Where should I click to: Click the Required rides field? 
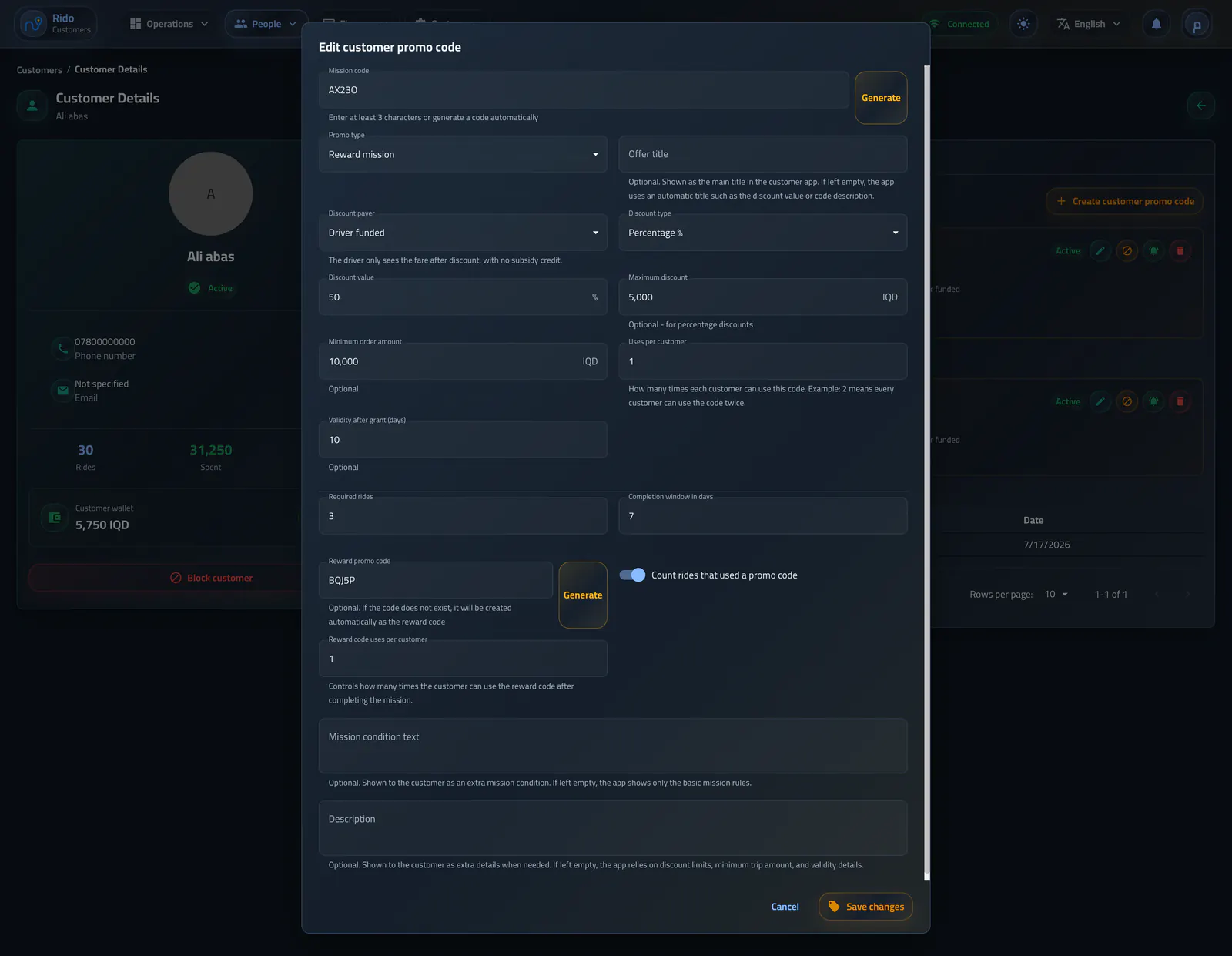pos(463,516)
